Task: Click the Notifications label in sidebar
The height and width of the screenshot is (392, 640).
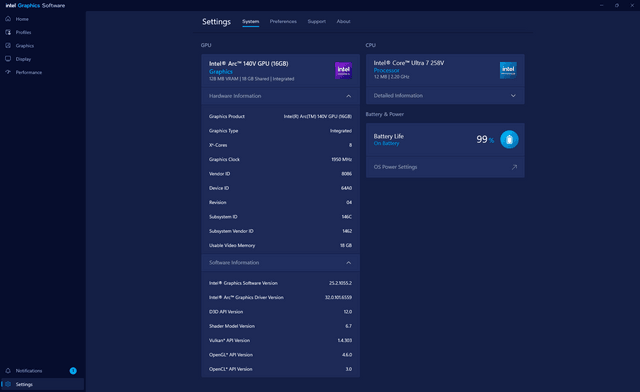Action: click(x=29, y=371)
